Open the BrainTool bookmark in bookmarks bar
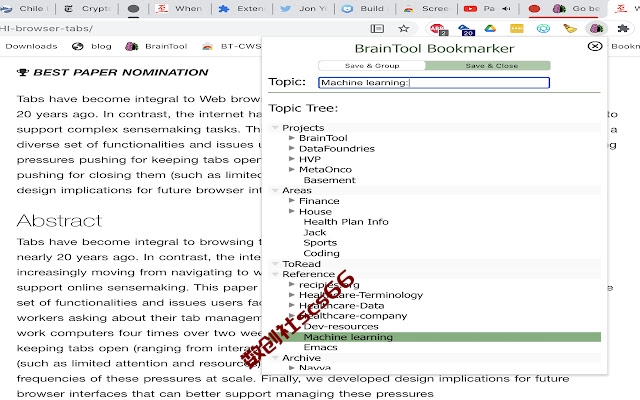 click(x=156, y=47)
